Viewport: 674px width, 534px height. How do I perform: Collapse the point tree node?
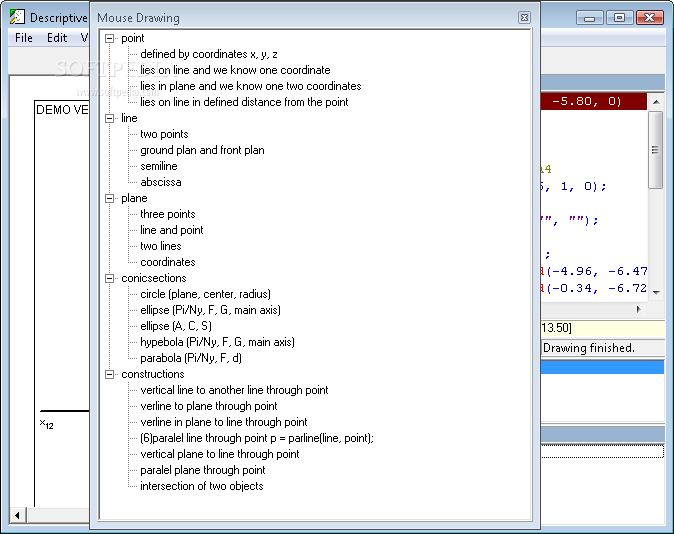(110, 38)
